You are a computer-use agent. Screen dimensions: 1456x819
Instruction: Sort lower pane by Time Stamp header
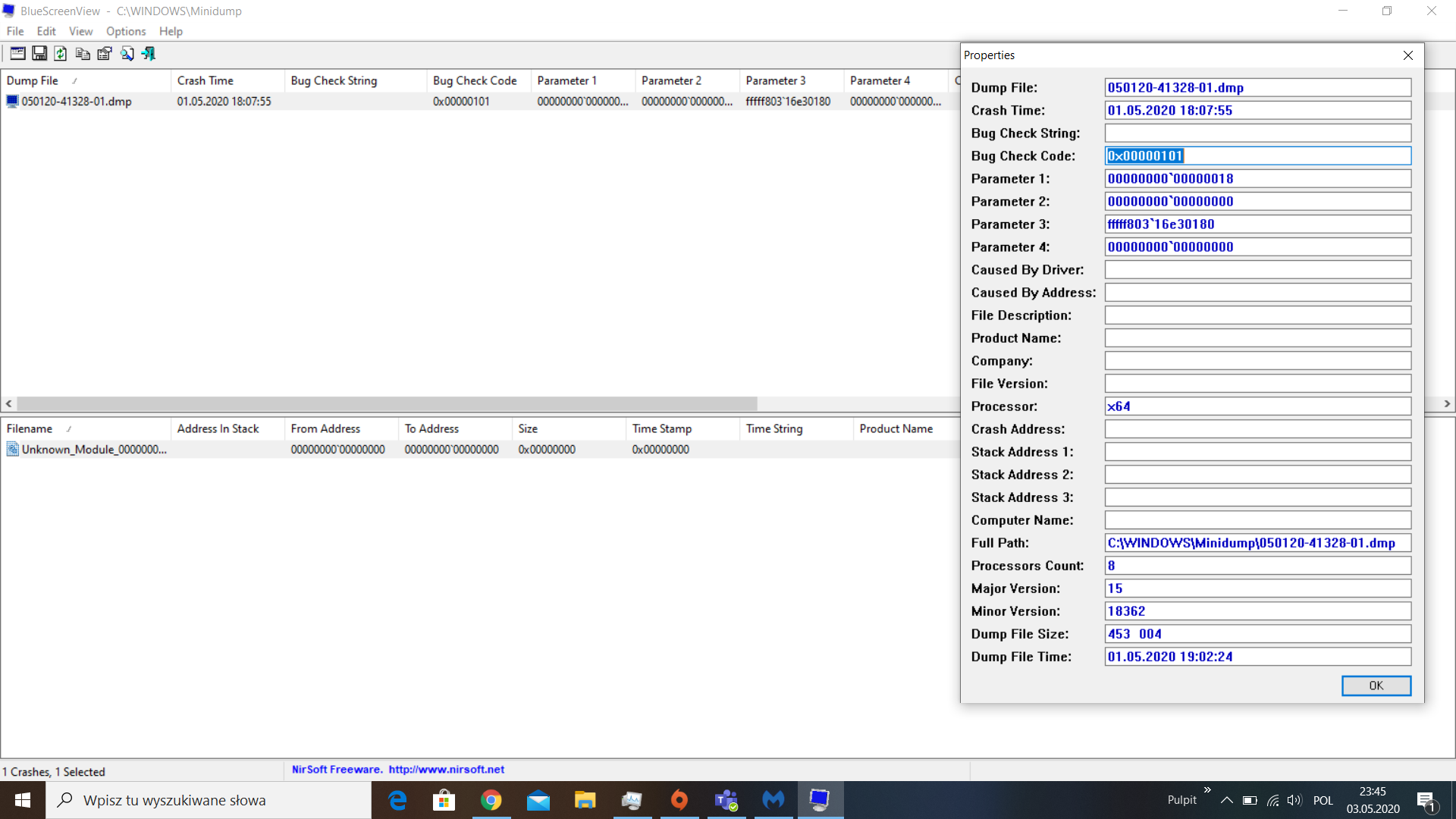[682, 428]
